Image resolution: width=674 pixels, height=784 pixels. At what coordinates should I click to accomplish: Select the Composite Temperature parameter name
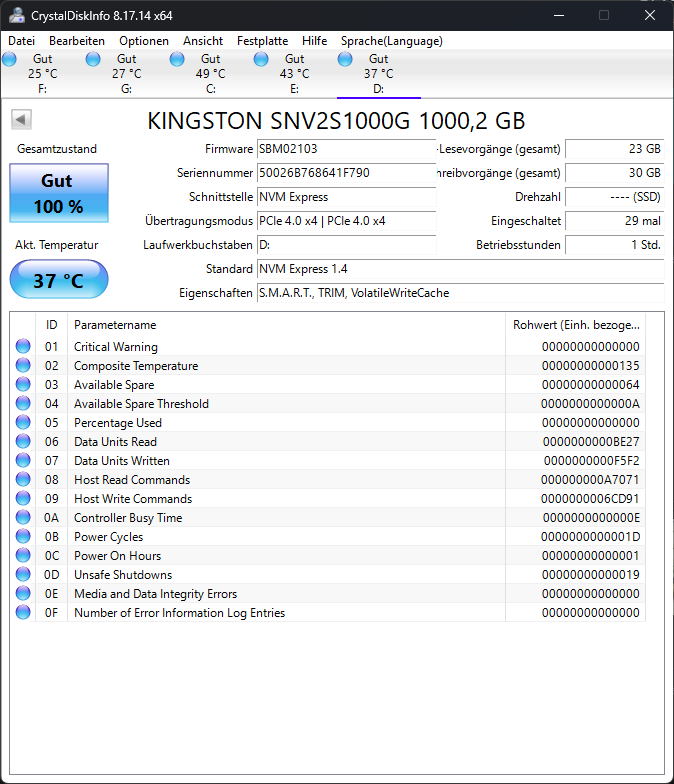click(x=136, y=366)
